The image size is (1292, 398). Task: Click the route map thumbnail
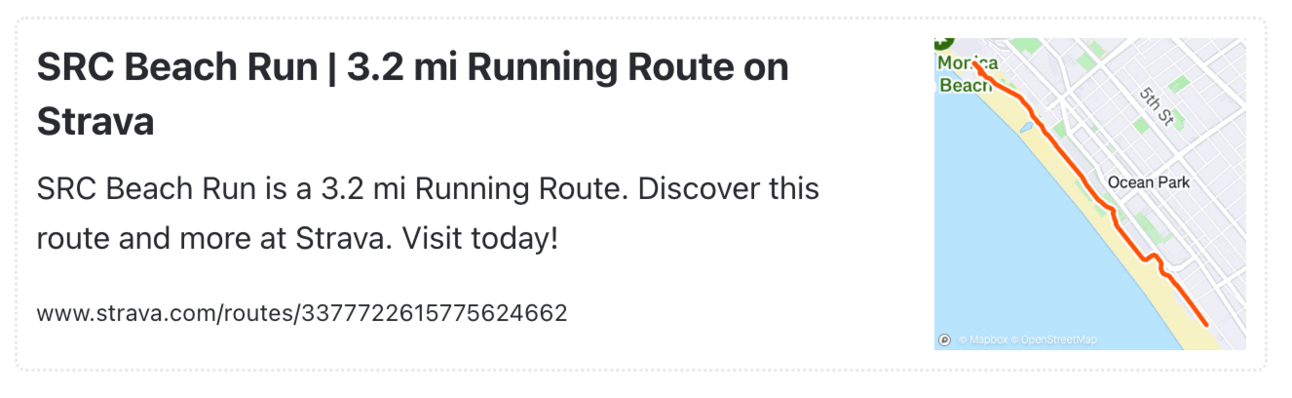(x=1090, y=194)
